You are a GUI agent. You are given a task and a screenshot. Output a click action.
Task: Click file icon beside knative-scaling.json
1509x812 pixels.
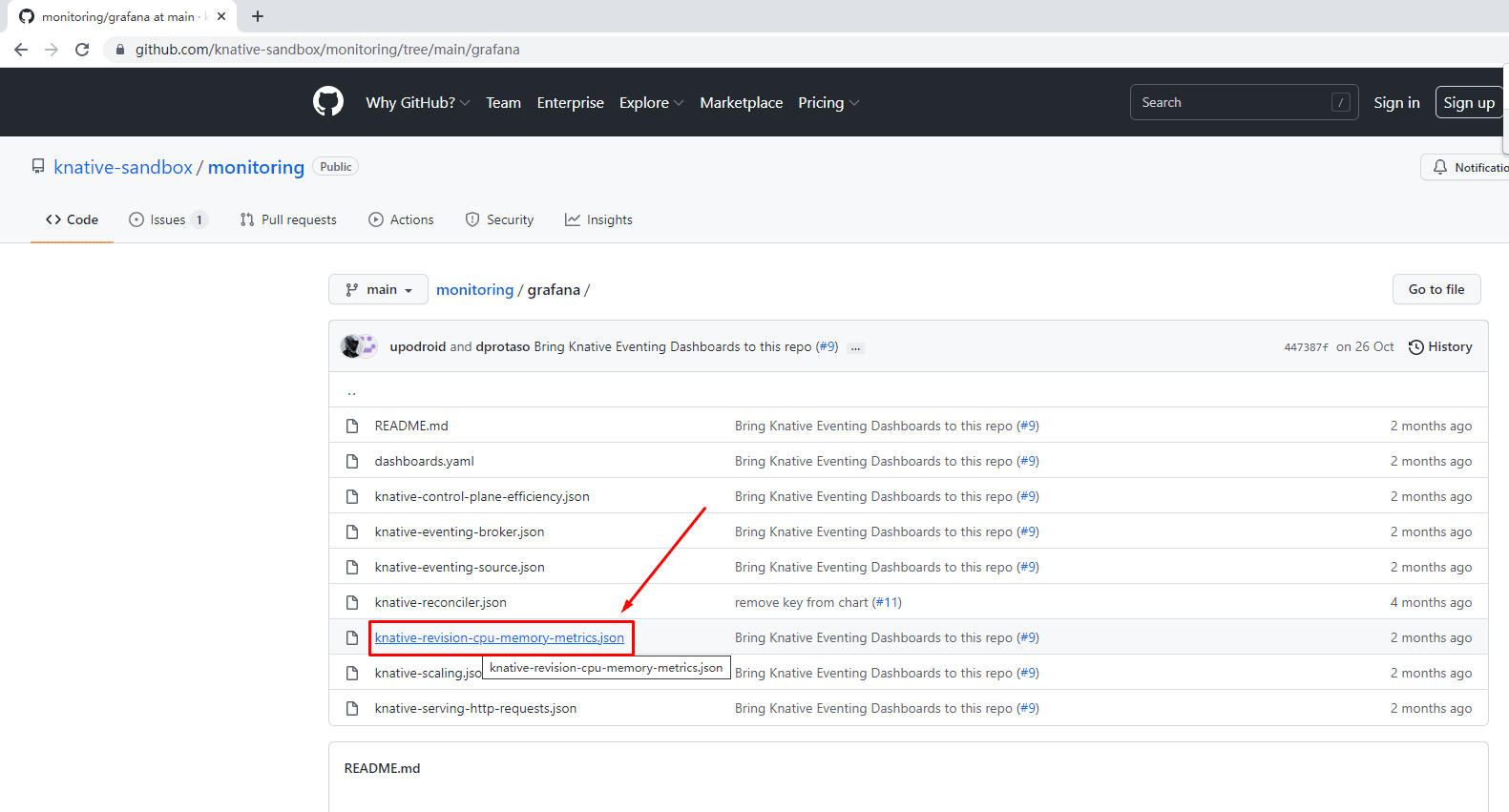[x=352, y=673]
